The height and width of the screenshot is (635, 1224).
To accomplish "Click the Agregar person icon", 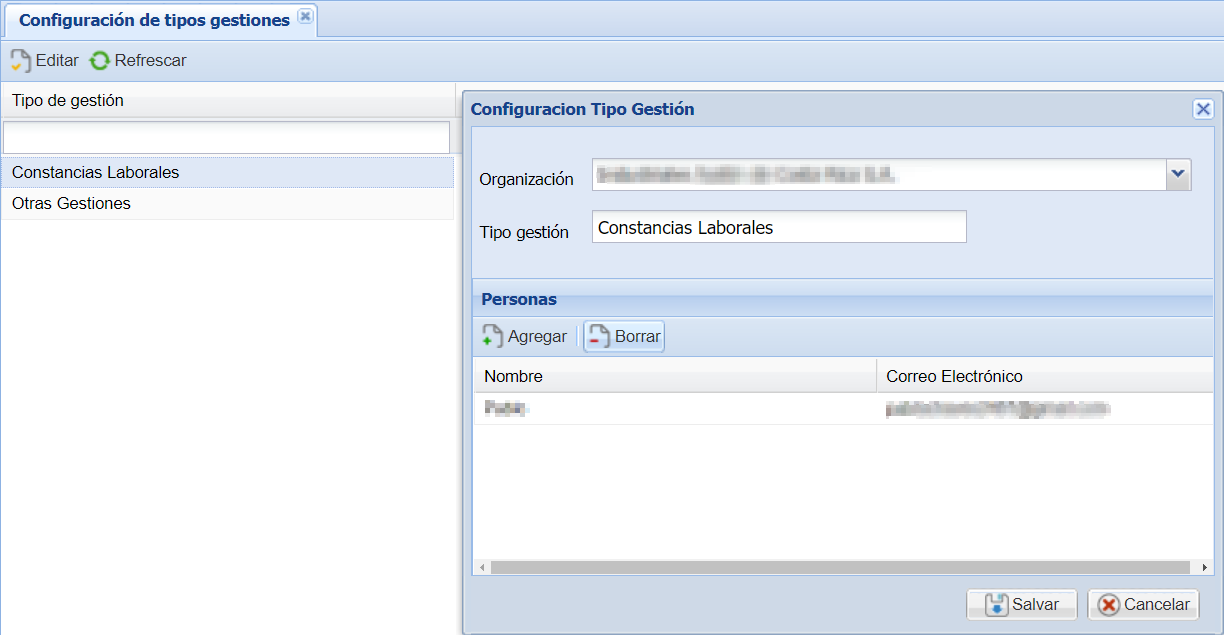I will click(x=492, y=337).
